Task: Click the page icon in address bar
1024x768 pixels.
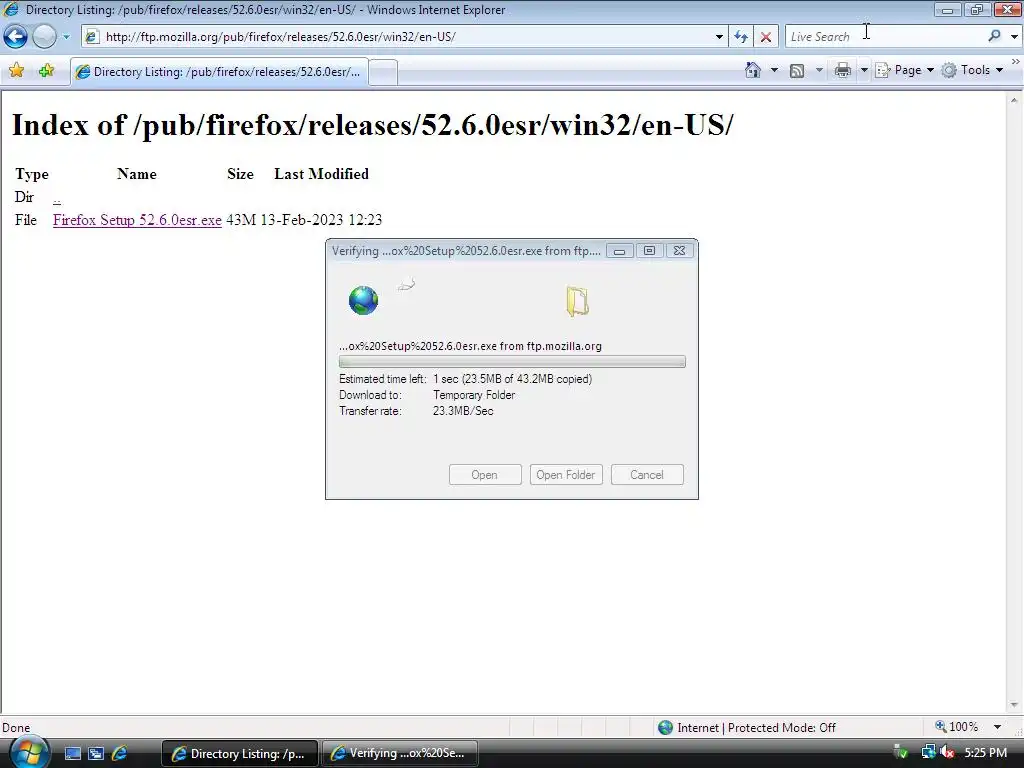Action: pos(92,37)
